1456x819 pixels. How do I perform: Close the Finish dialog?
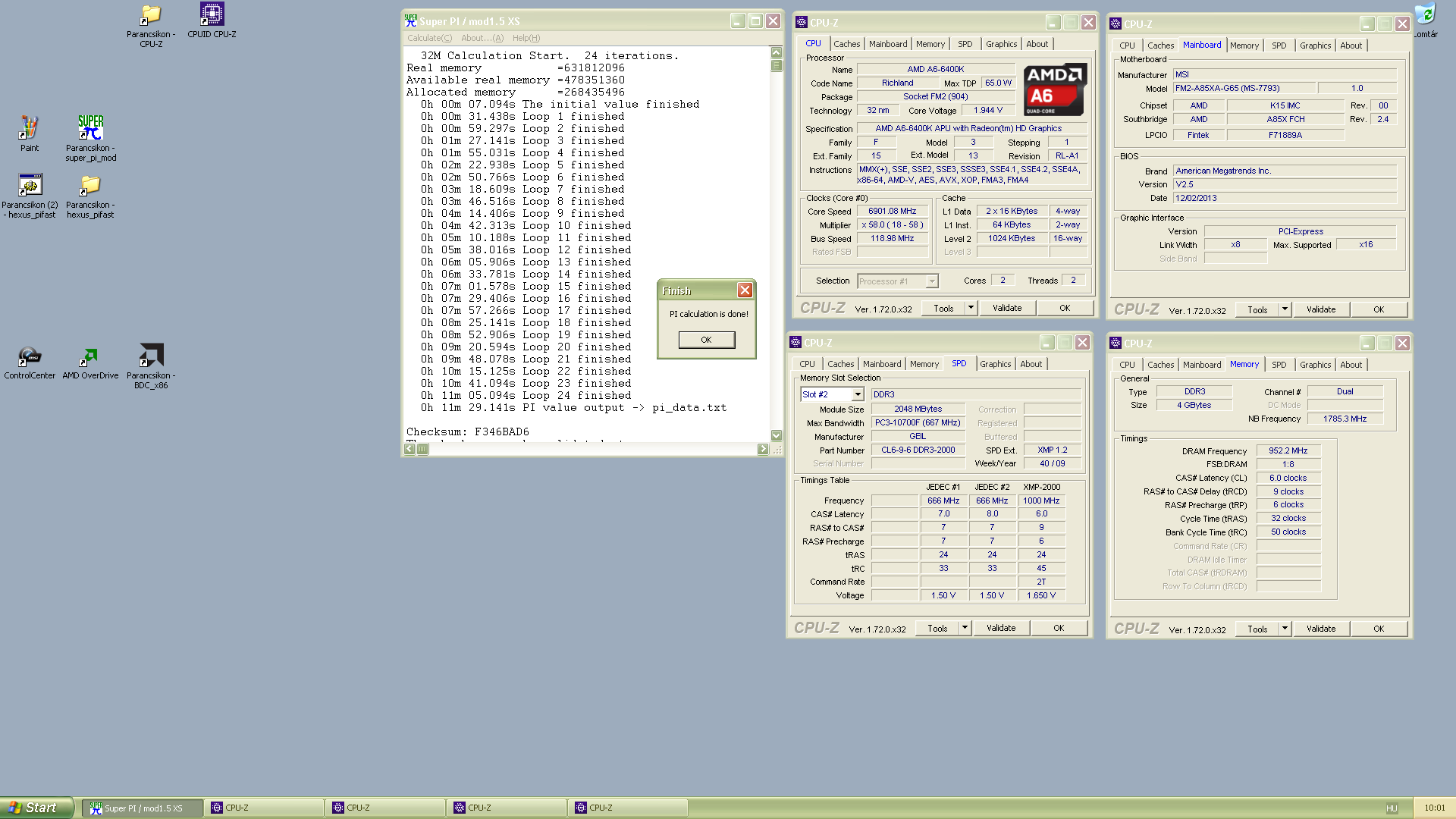(x=745, y=290)
